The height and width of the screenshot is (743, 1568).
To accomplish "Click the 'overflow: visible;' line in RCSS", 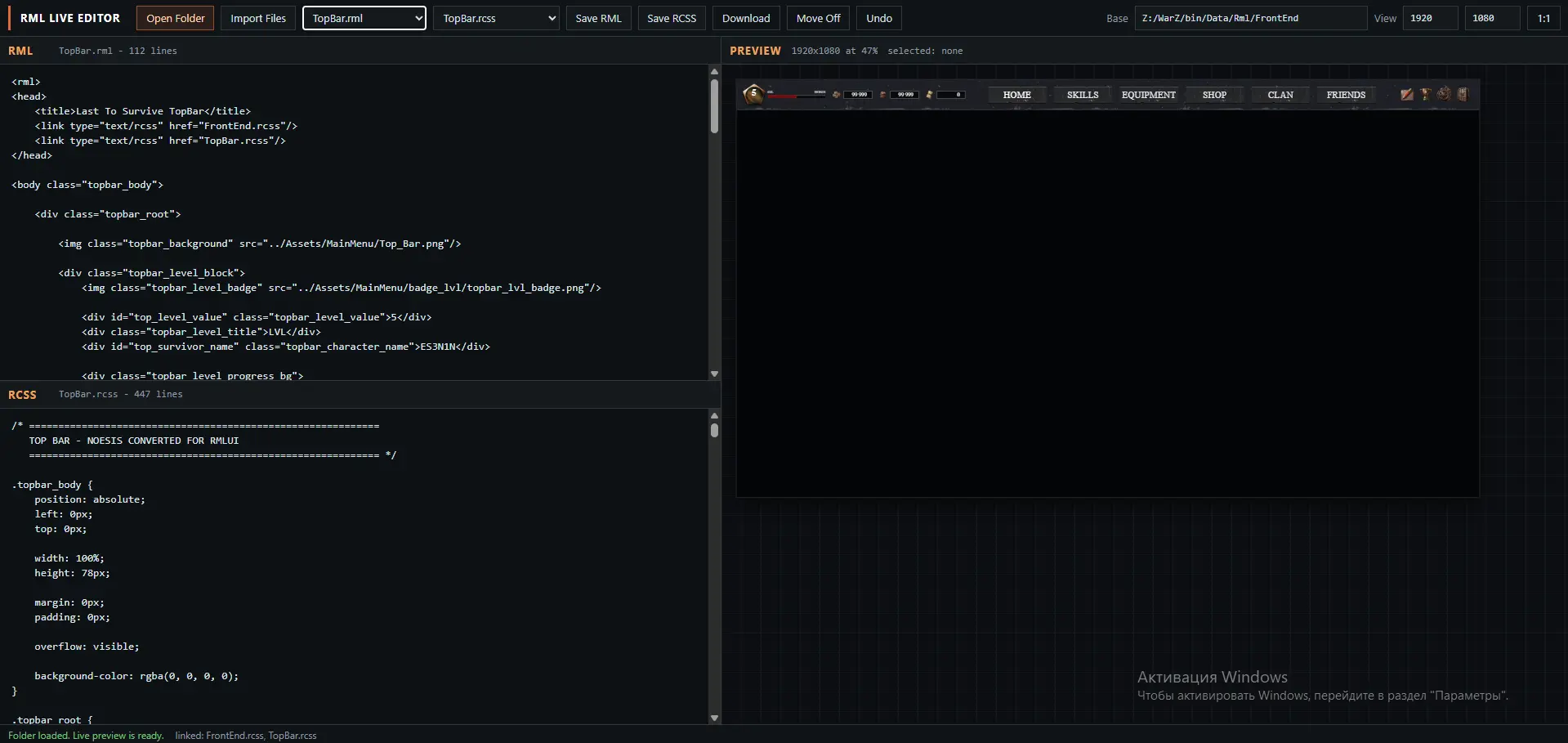I will tap(87, 647).
